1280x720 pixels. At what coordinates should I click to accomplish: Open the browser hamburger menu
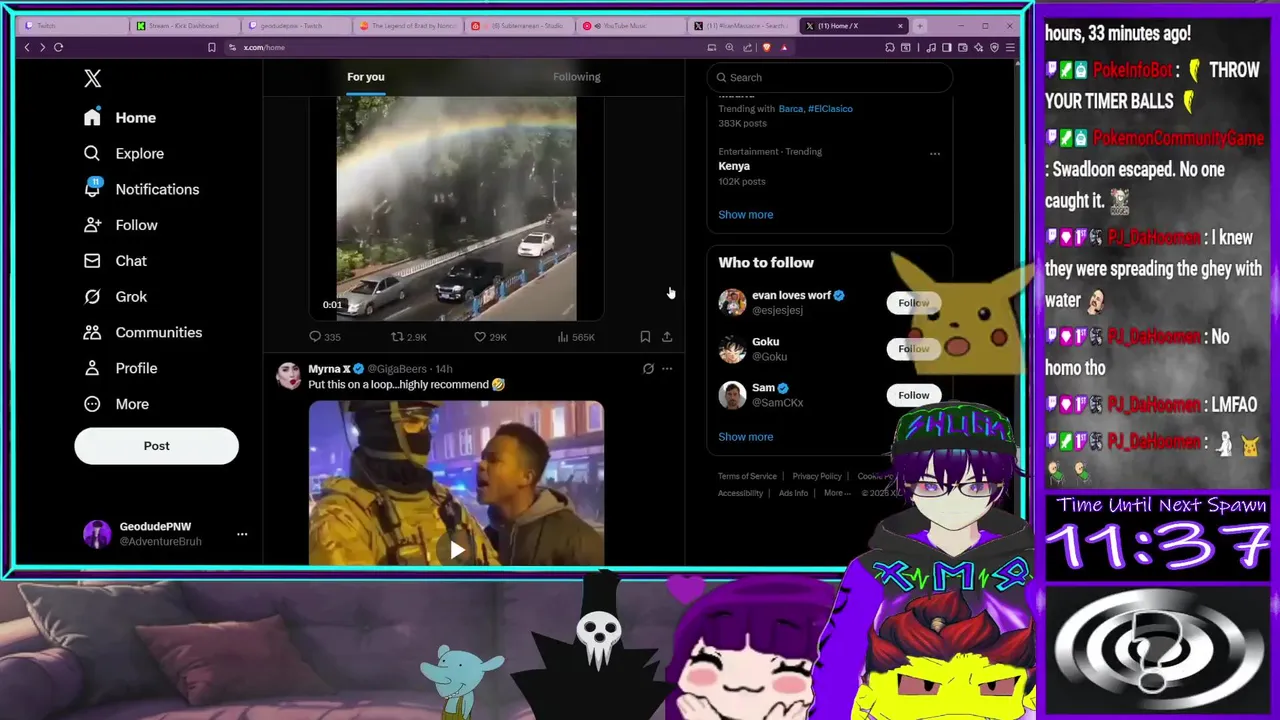(x=1011, y=47)
